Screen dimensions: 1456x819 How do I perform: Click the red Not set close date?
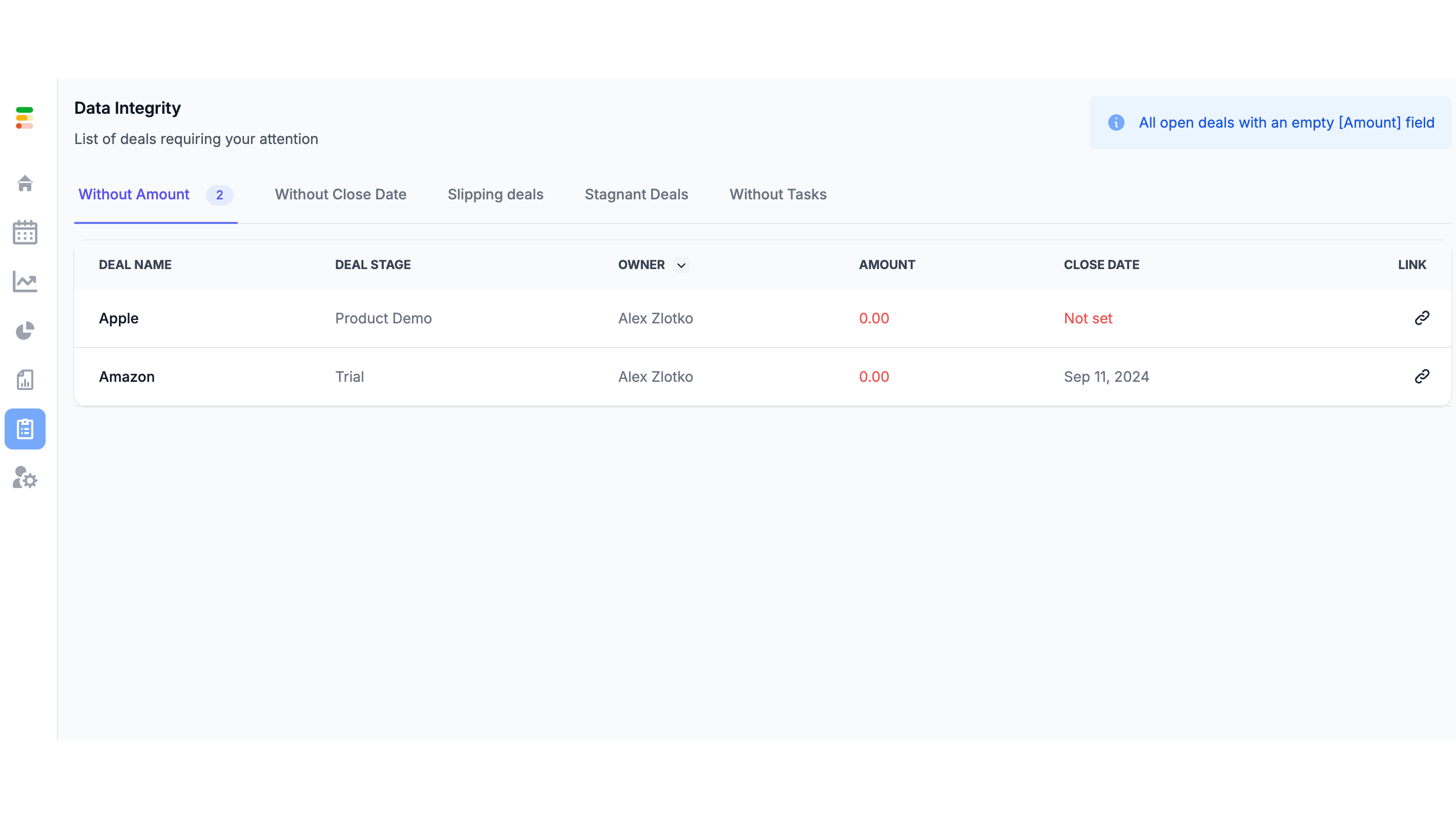(1088, 318)
